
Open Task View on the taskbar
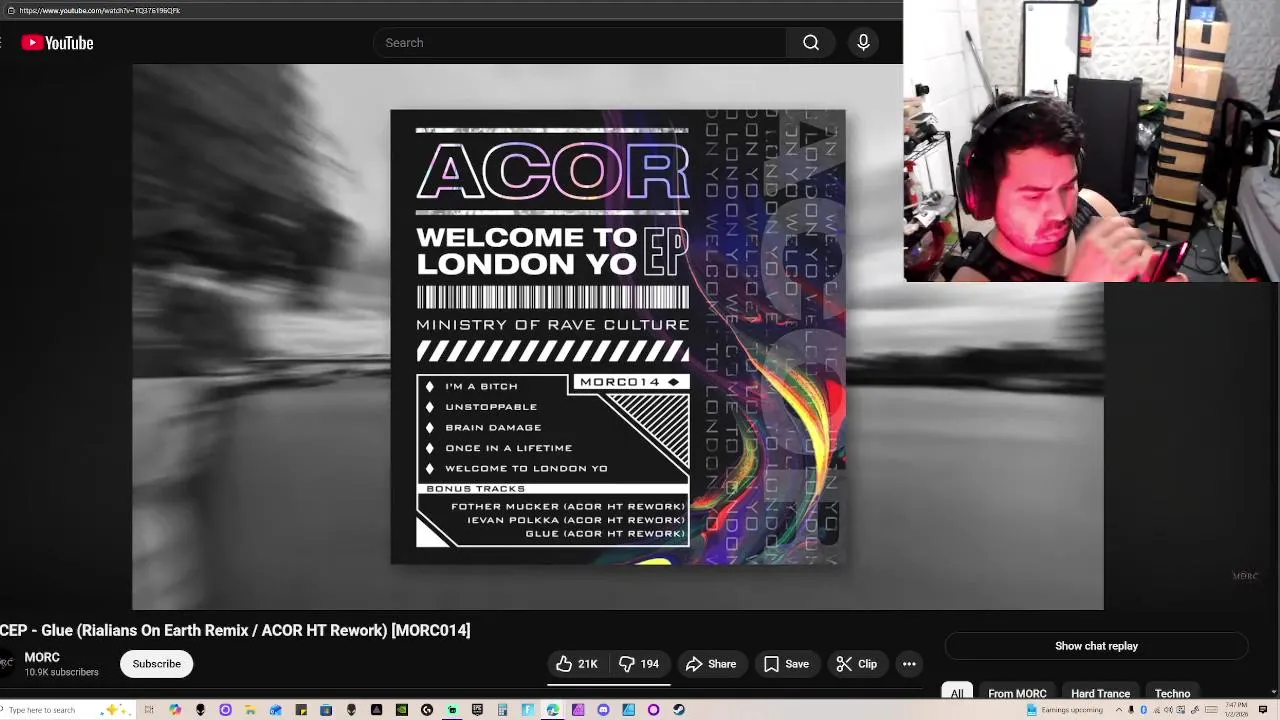149,710
